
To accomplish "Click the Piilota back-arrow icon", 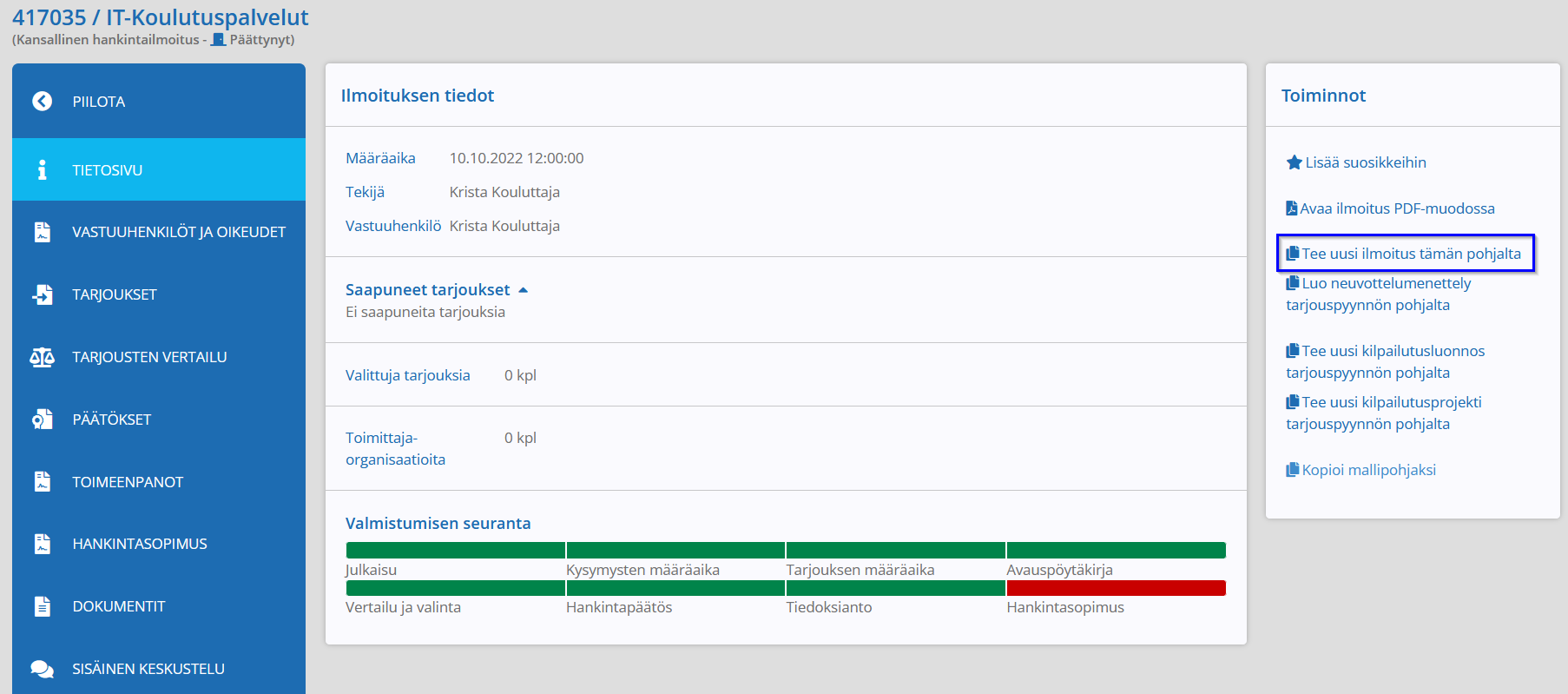I will pos(42,102).
